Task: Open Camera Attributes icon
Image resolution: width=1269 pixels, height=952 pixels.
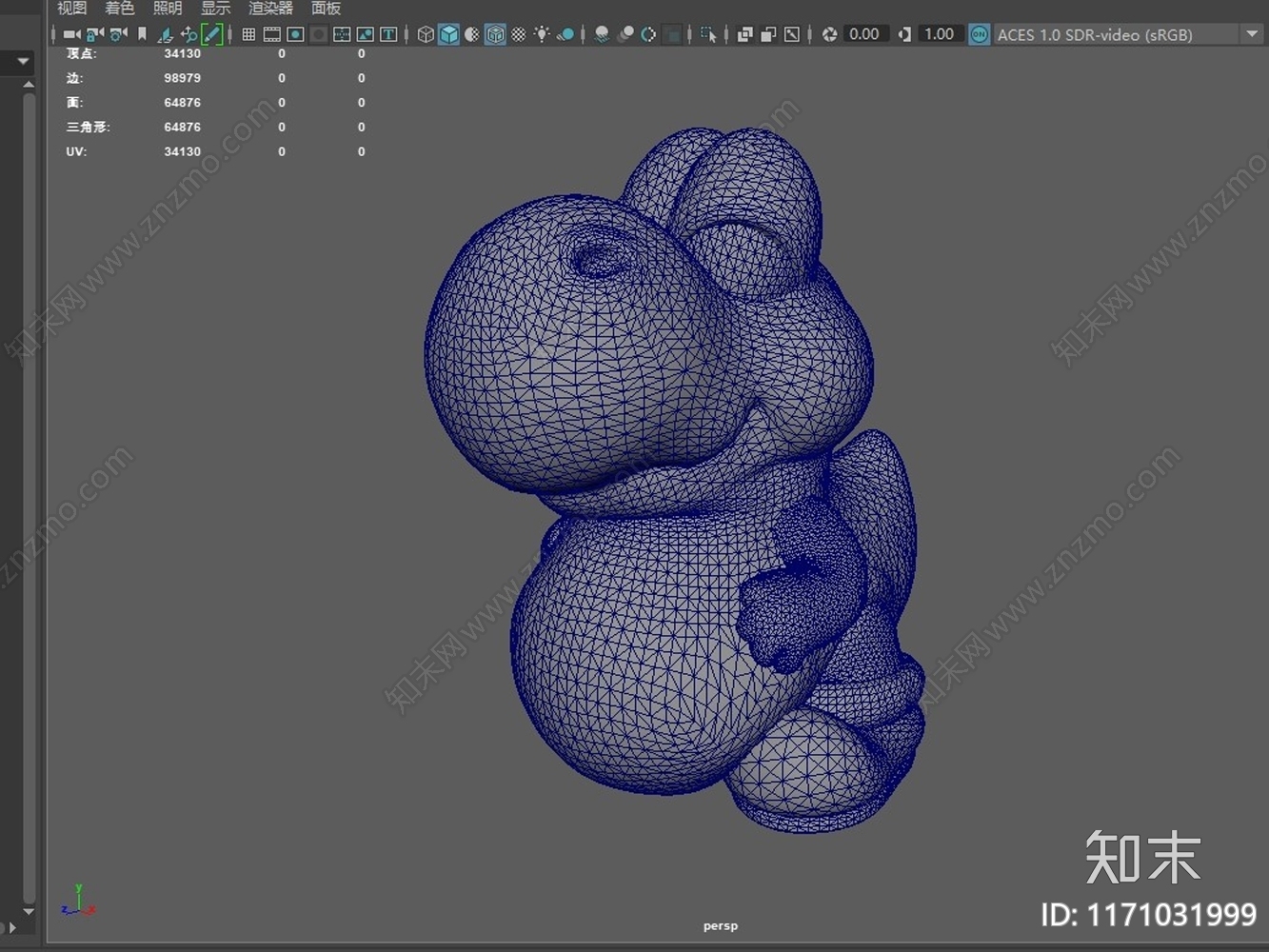Action: click(118, 34)
